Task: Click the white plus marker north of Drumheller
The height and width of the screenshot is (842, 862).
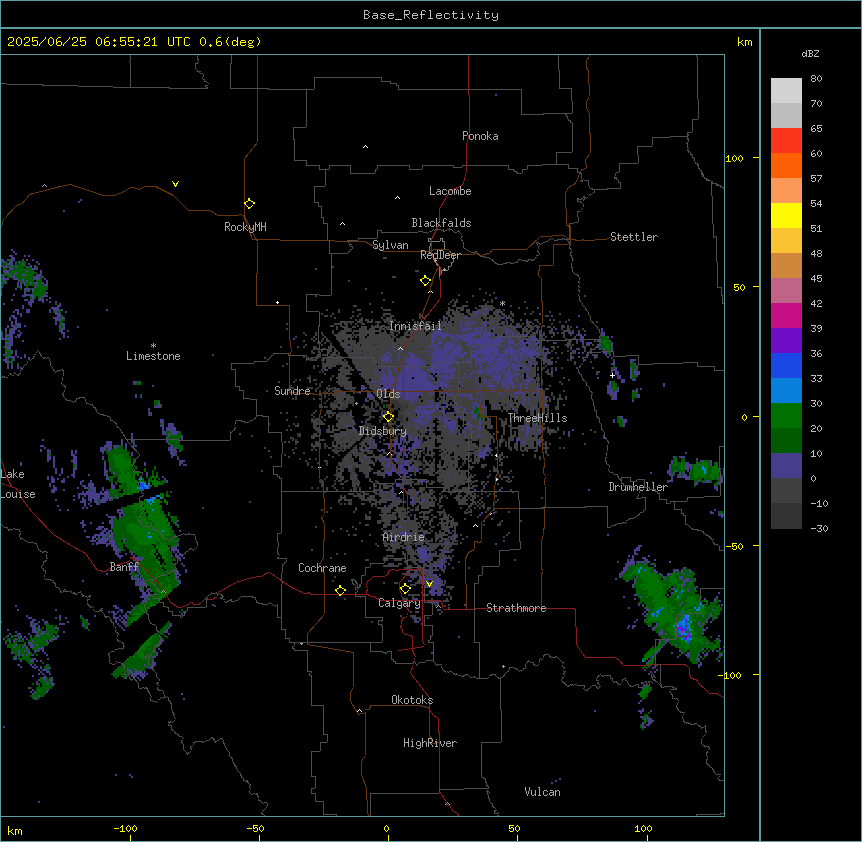Action: click(612, 375)
